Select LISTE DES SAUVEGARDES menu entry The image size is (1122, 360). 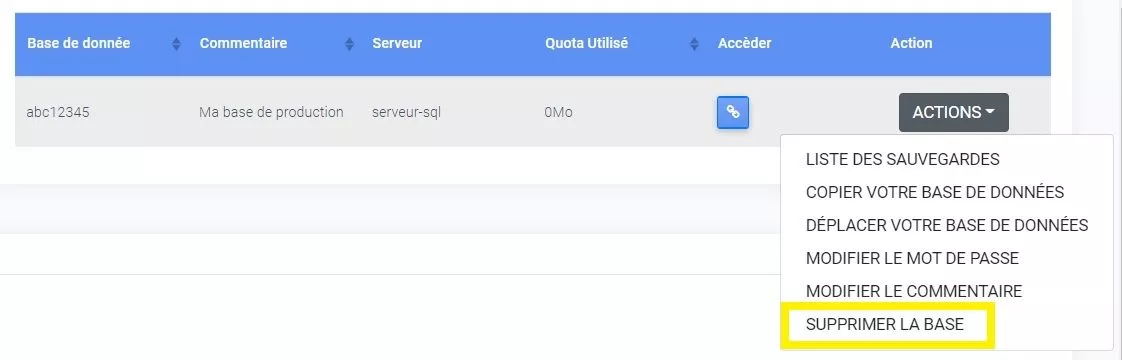coord(902,159)
